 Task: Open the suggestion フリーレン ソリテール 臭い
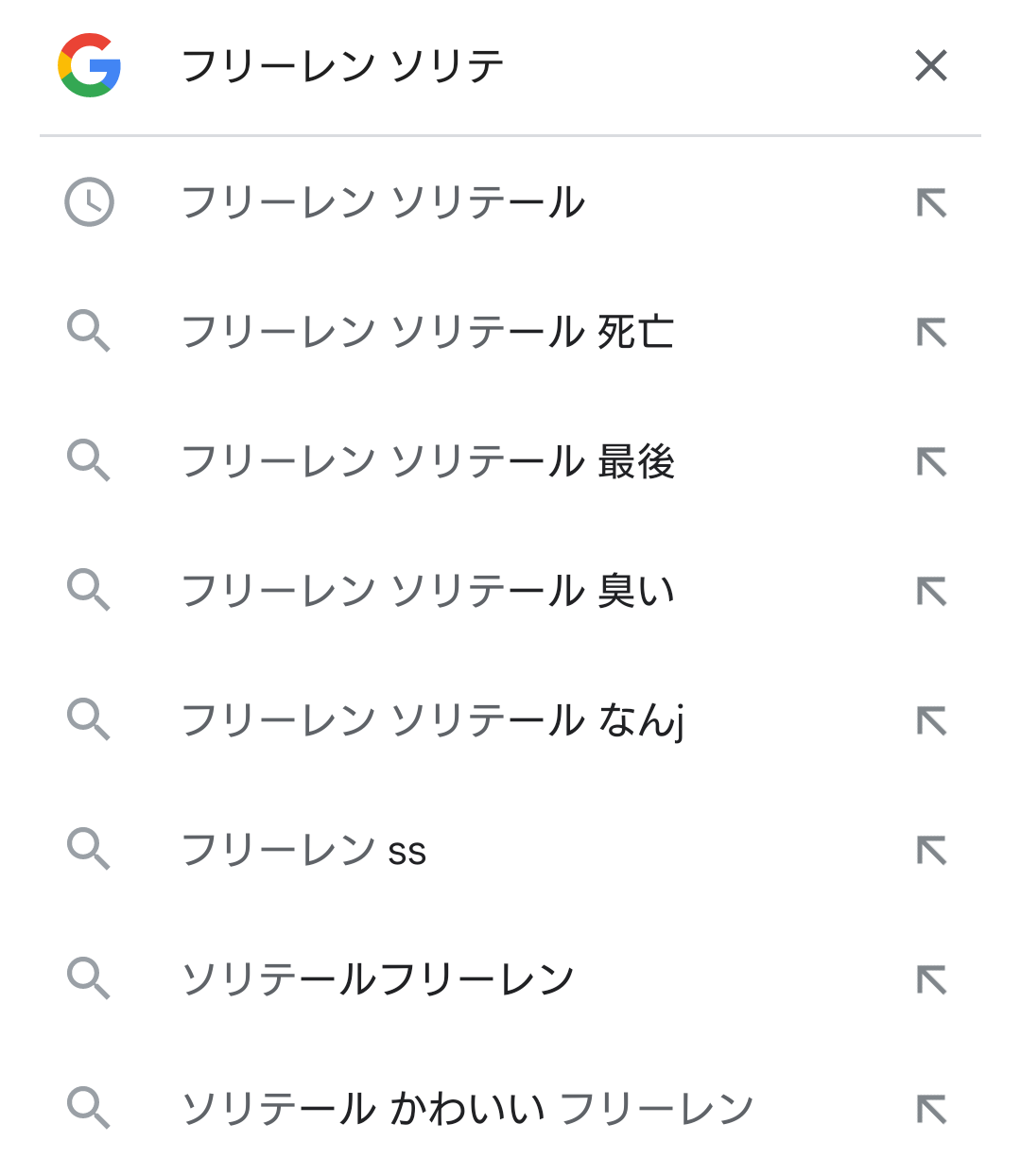click(427, 591)
